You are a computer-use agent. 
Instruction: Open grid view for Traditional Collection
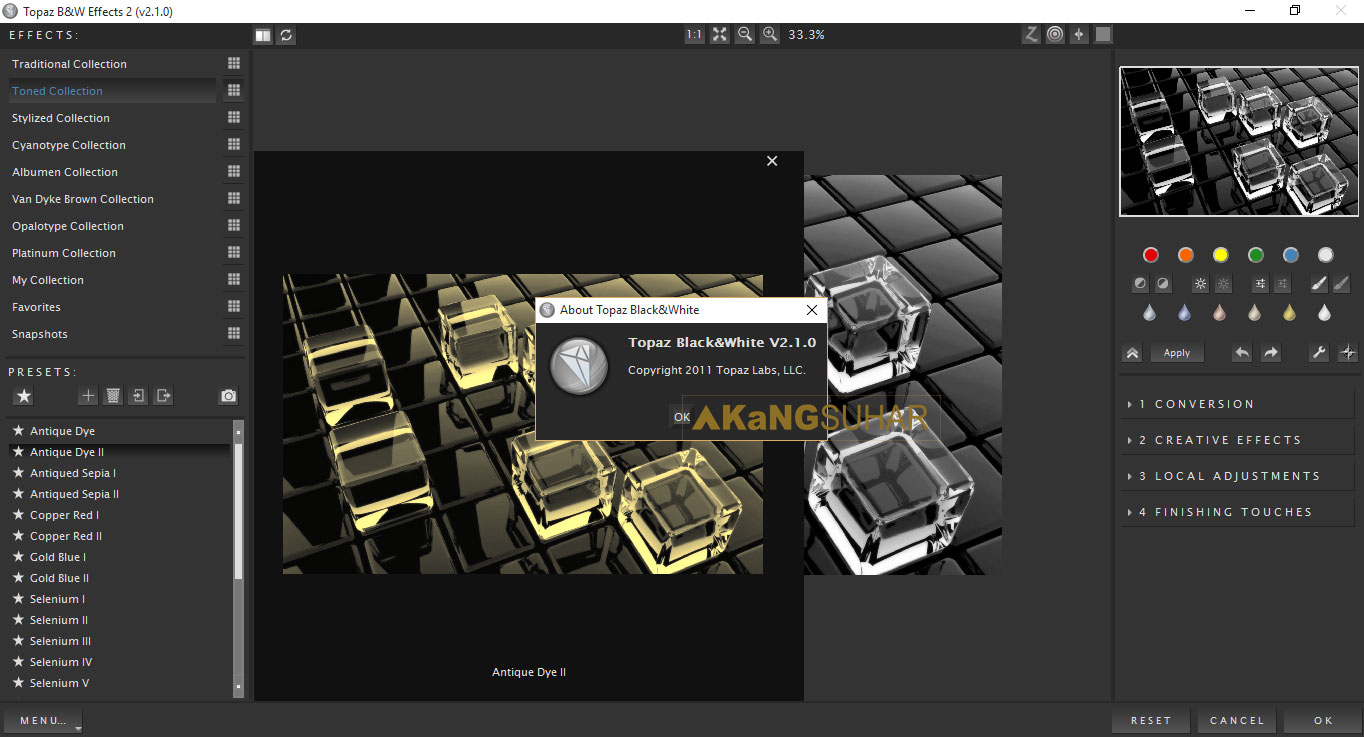(234, 63)
